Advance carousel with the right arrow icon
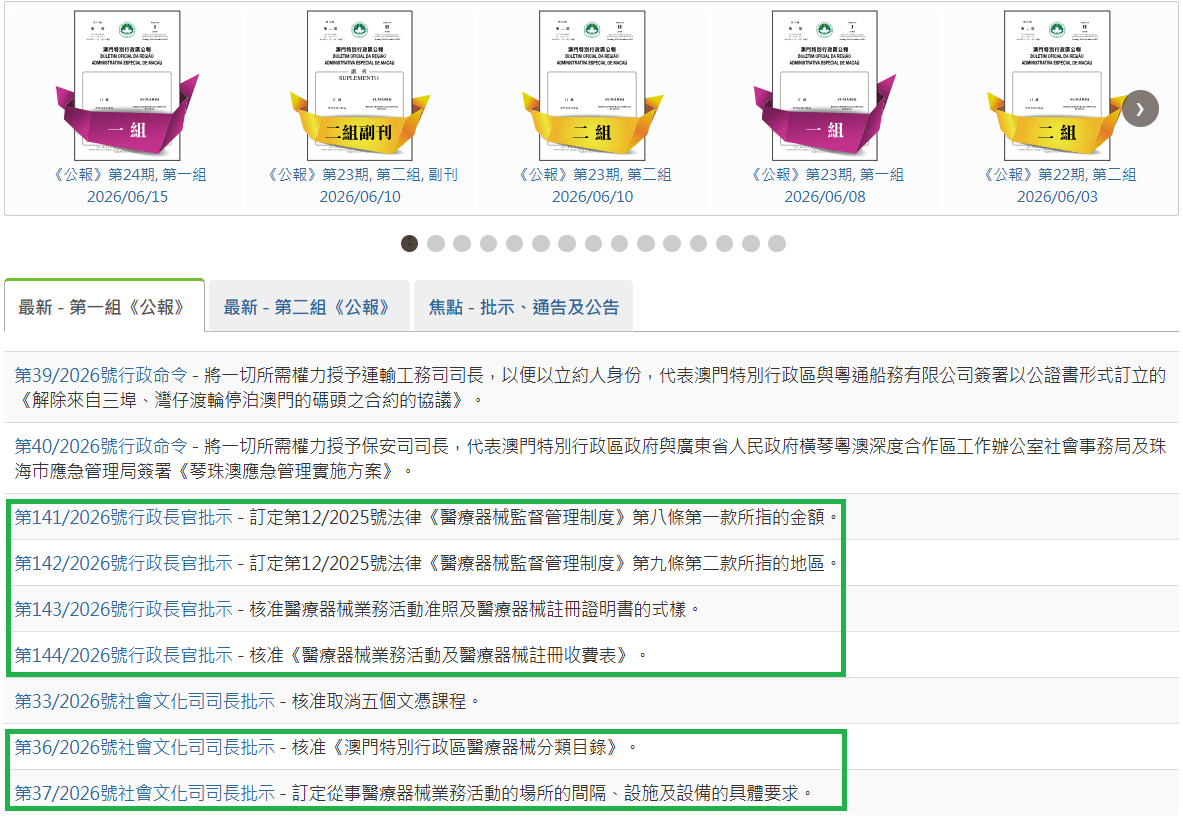This screenshot has width=1183, height=817. (x=1140, y=109)
